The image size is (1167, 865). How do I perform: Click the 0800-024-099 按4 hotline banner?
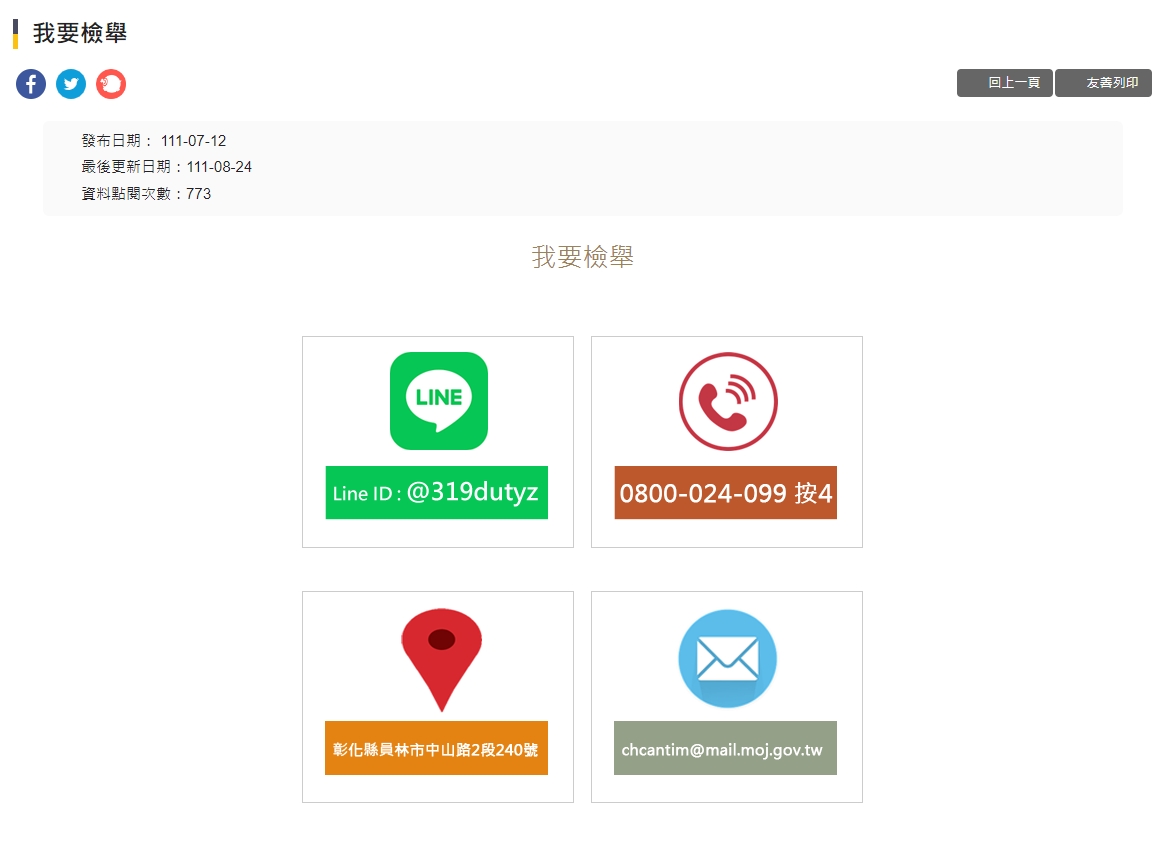tap(726, 493)
